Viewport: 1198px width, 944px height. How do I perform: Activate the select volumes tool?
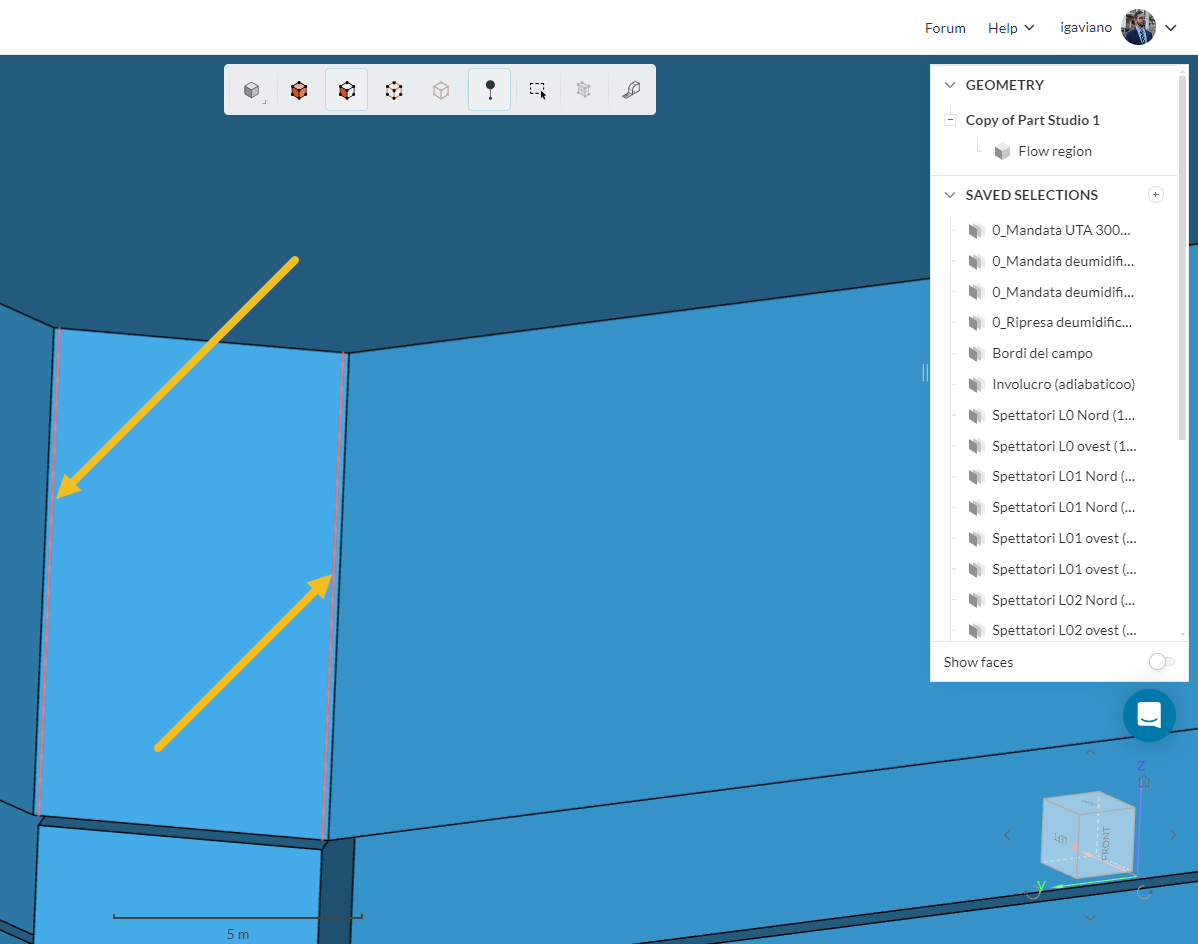pyautogui.click(x=300, y=90)
